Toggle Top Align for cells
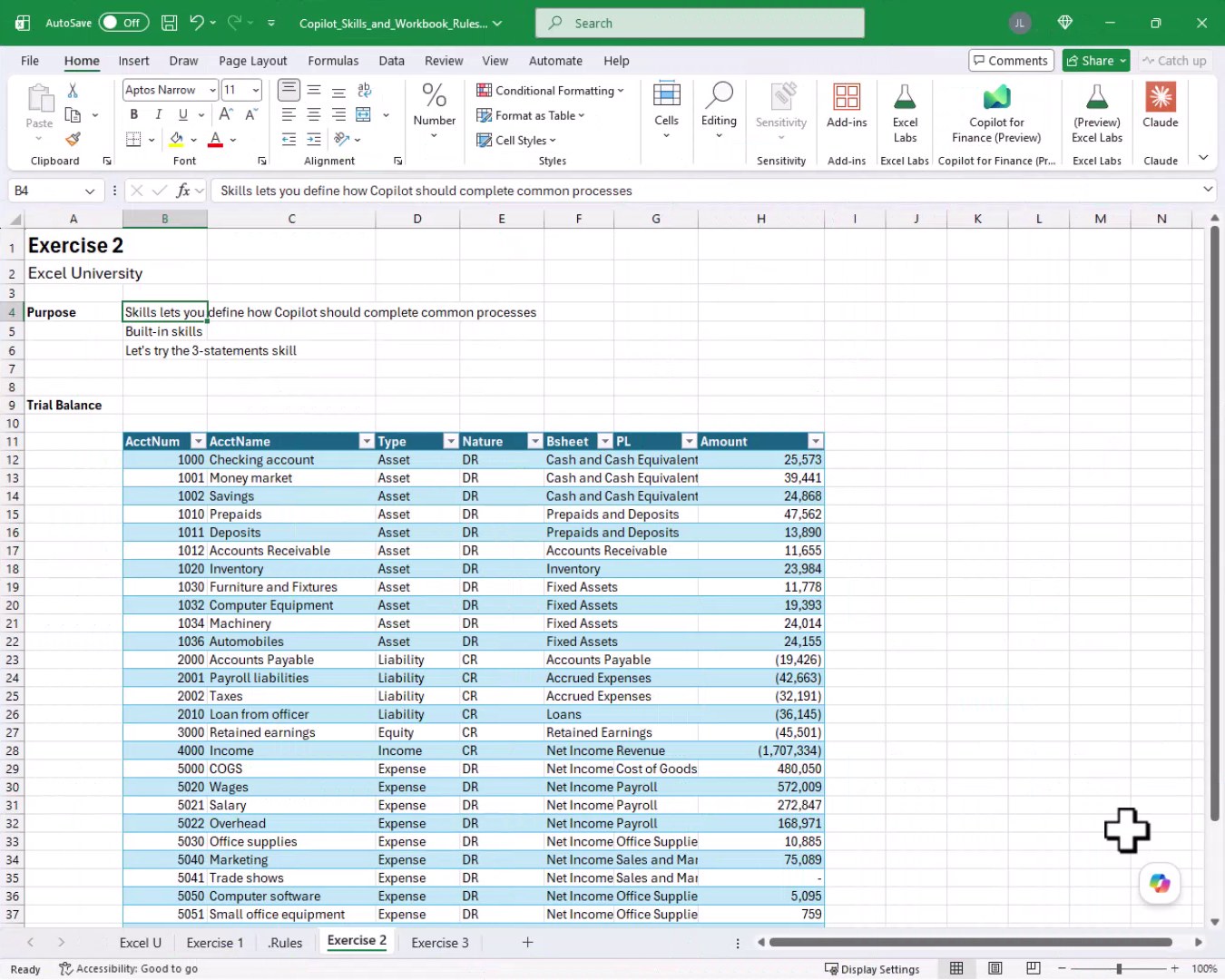 [289, 90]
